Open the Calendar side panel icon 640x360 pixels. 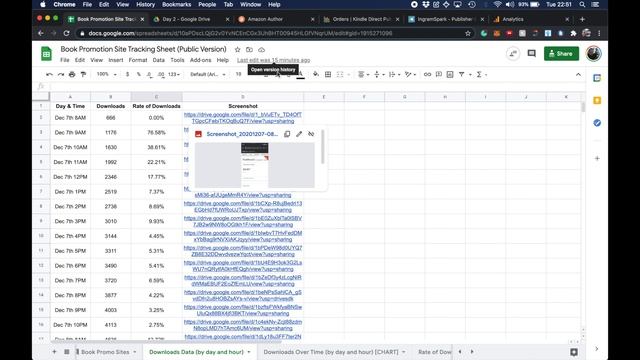coord(597,78)
